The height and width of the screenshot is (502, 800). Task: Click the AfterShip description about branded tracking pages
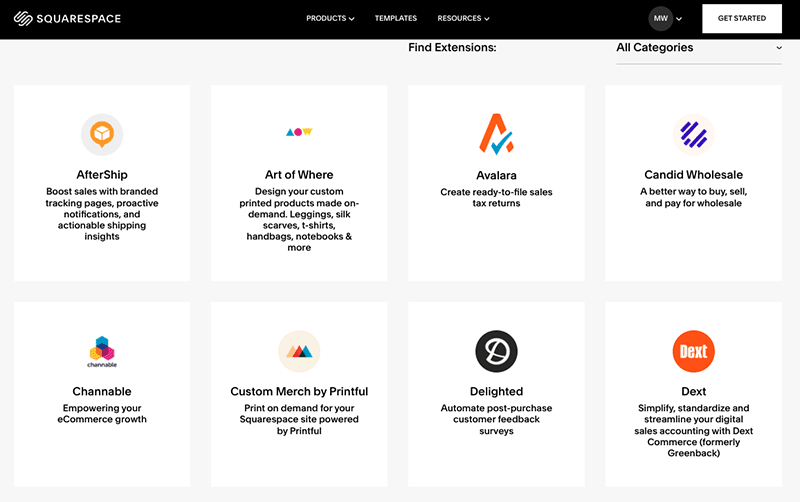(x=102, y=214)
